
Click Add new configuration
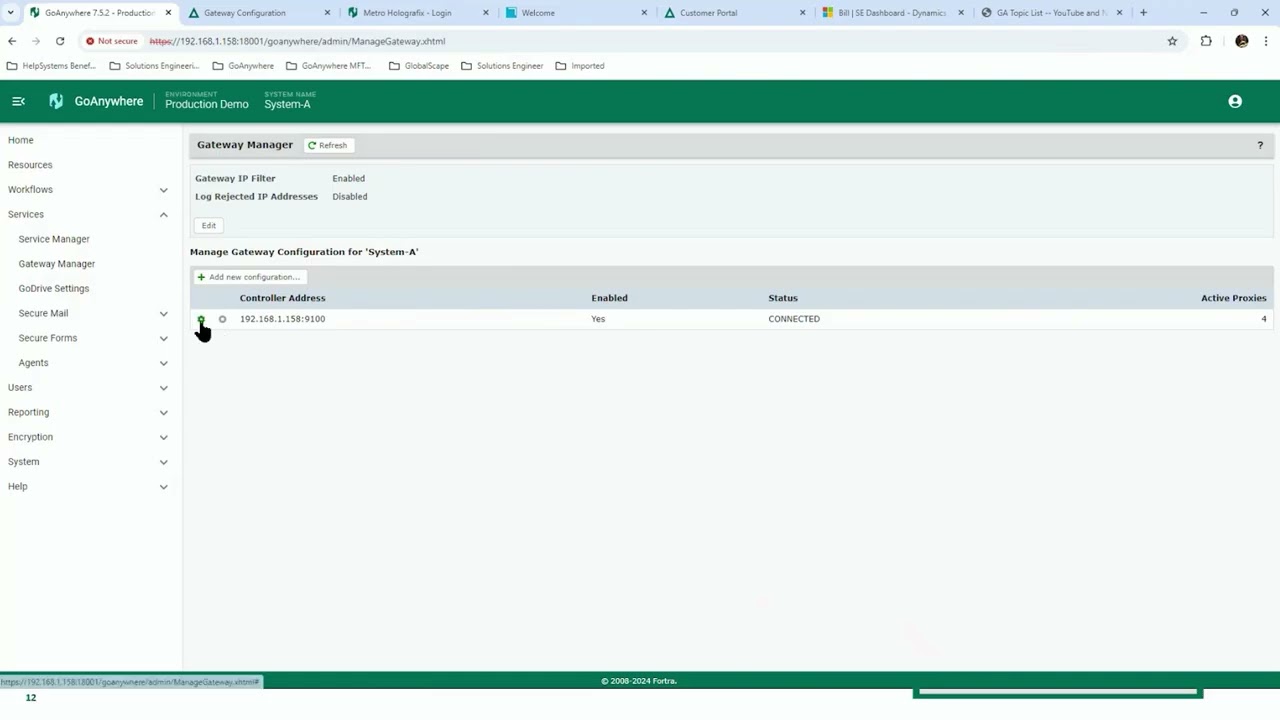[249, 277]
